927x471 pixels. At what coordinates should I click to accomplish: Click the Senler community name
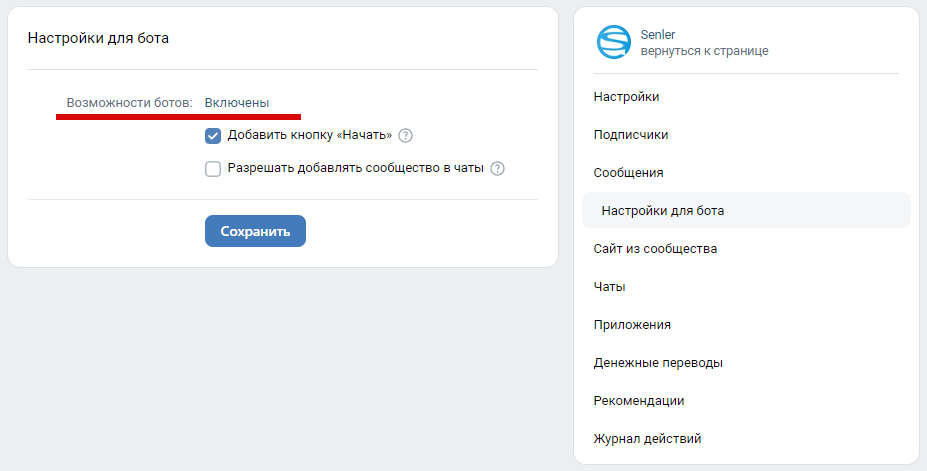click(658, 35)
